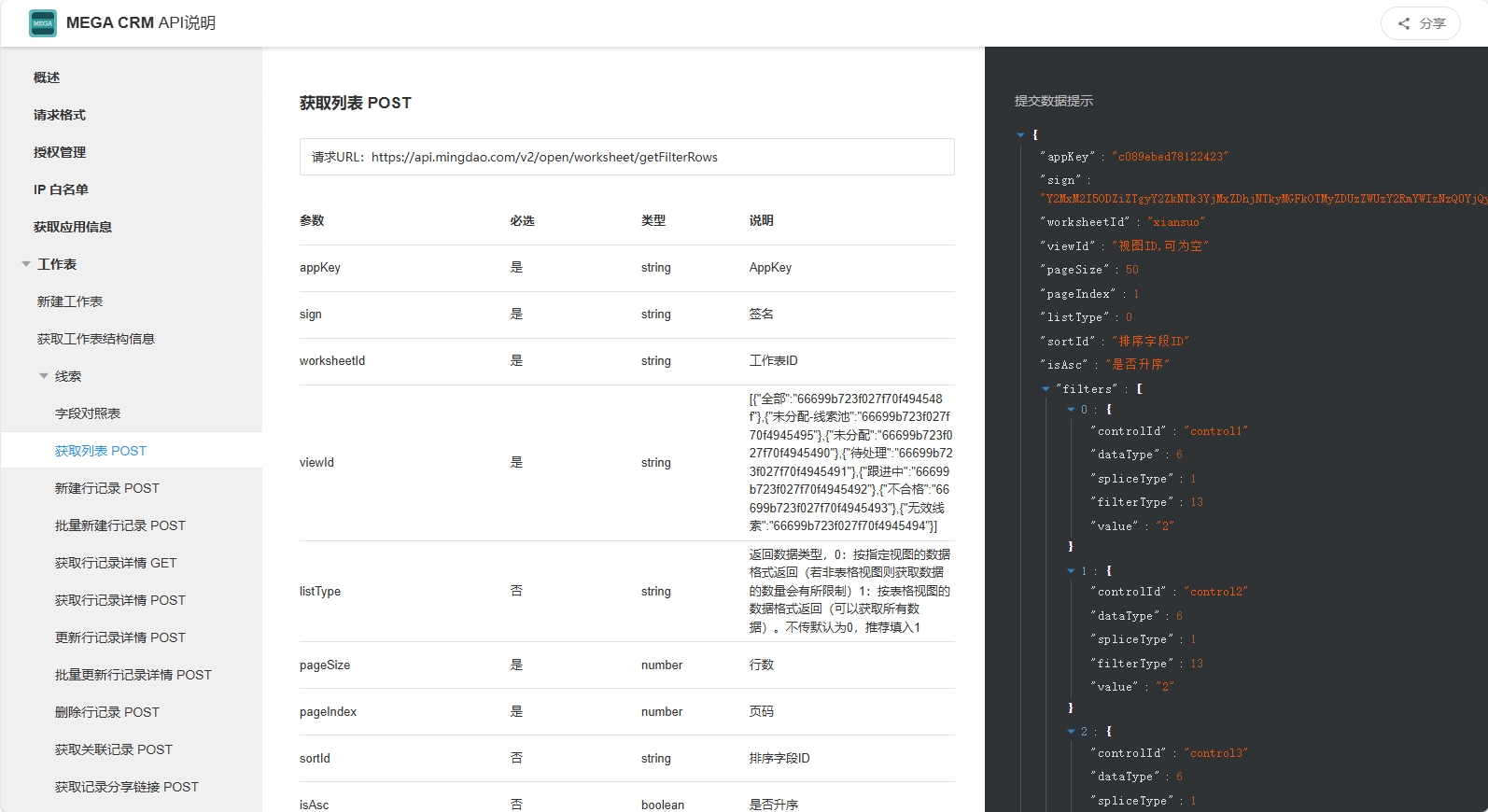
Task: Click the pageSize parameter cell
Action: (325, 665)
